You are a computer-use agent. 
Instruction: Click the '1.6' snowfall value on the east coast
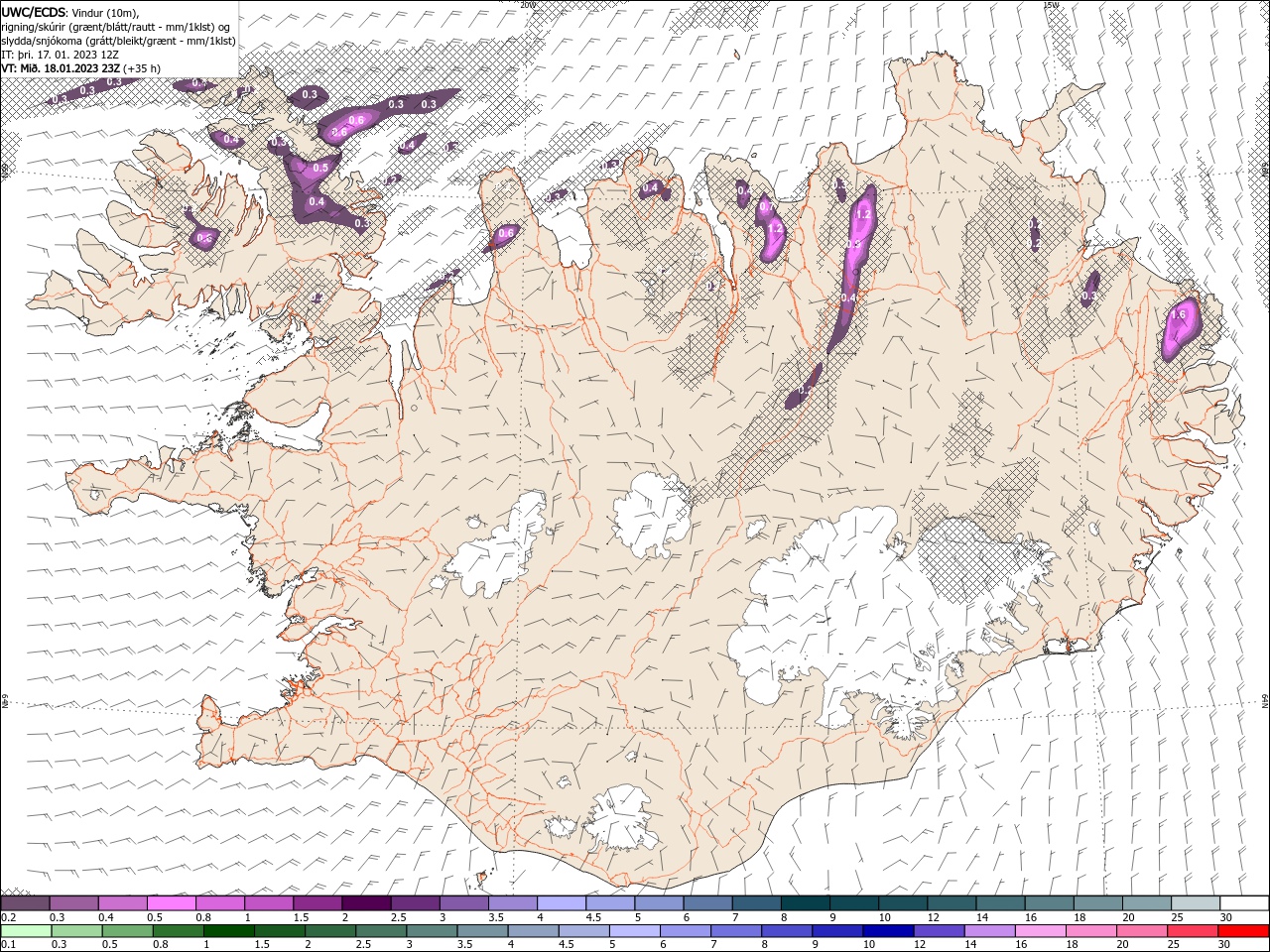(x=1179, y=314)
